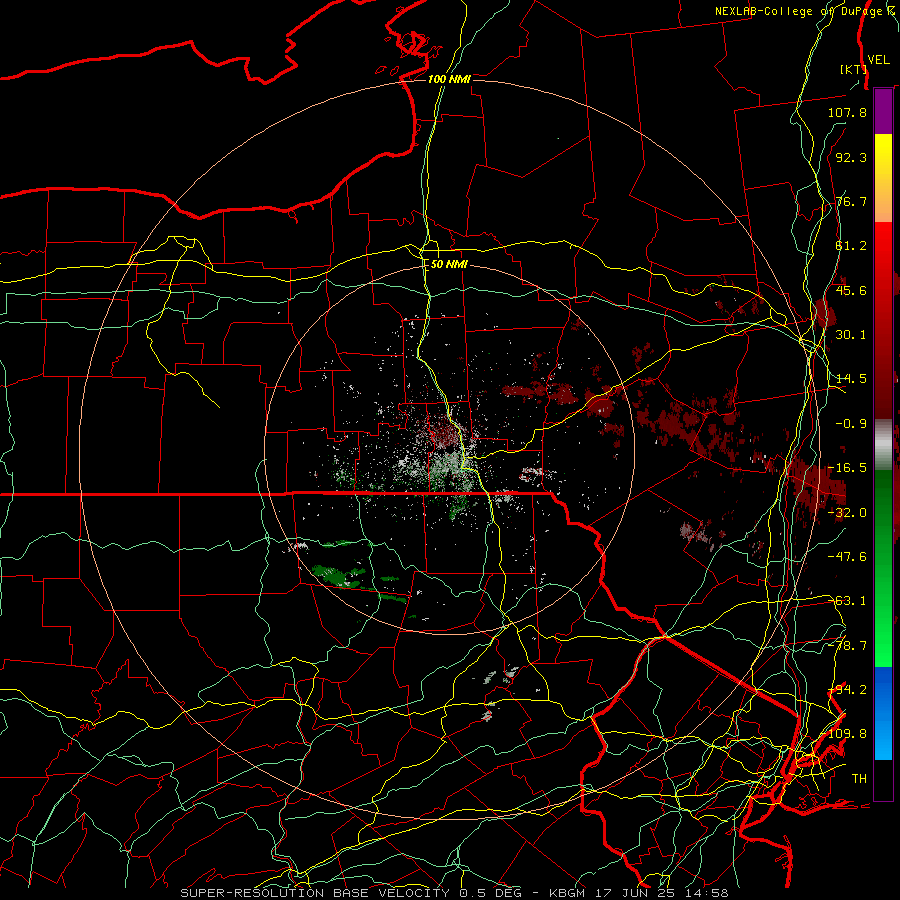Click the -47.6 velocity scale value
The height and width of the screenshot is (900, 900).
click(x=847, y=557)
